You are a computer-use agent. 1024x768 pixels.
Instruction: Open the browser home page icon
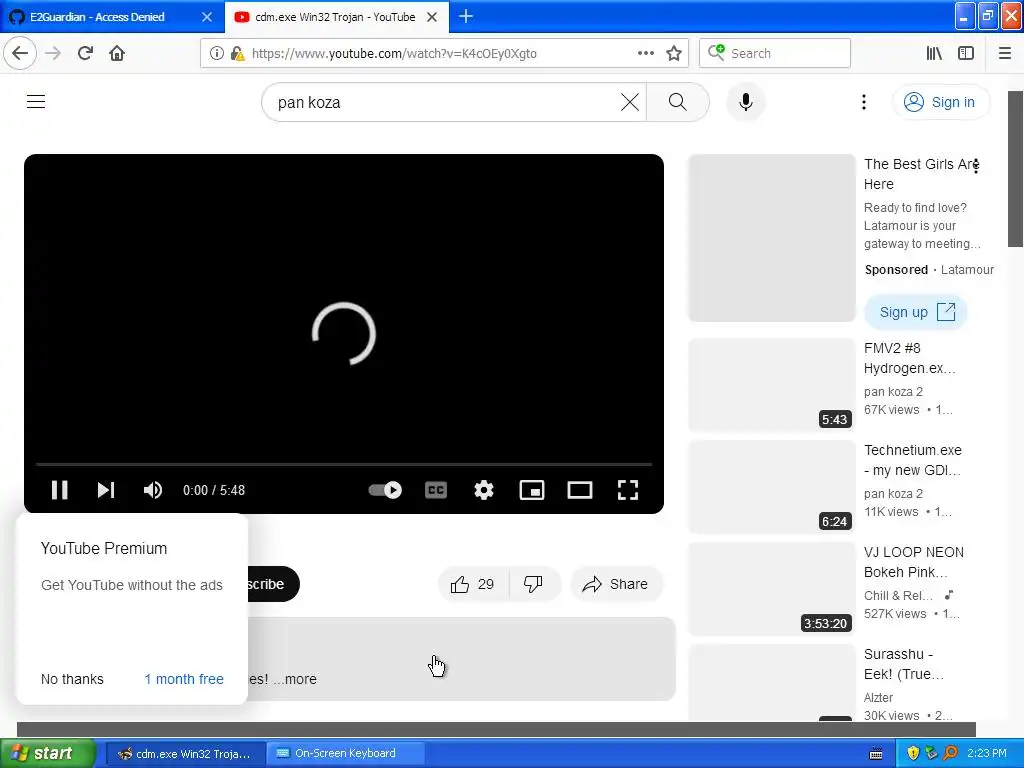pos(117,53)
